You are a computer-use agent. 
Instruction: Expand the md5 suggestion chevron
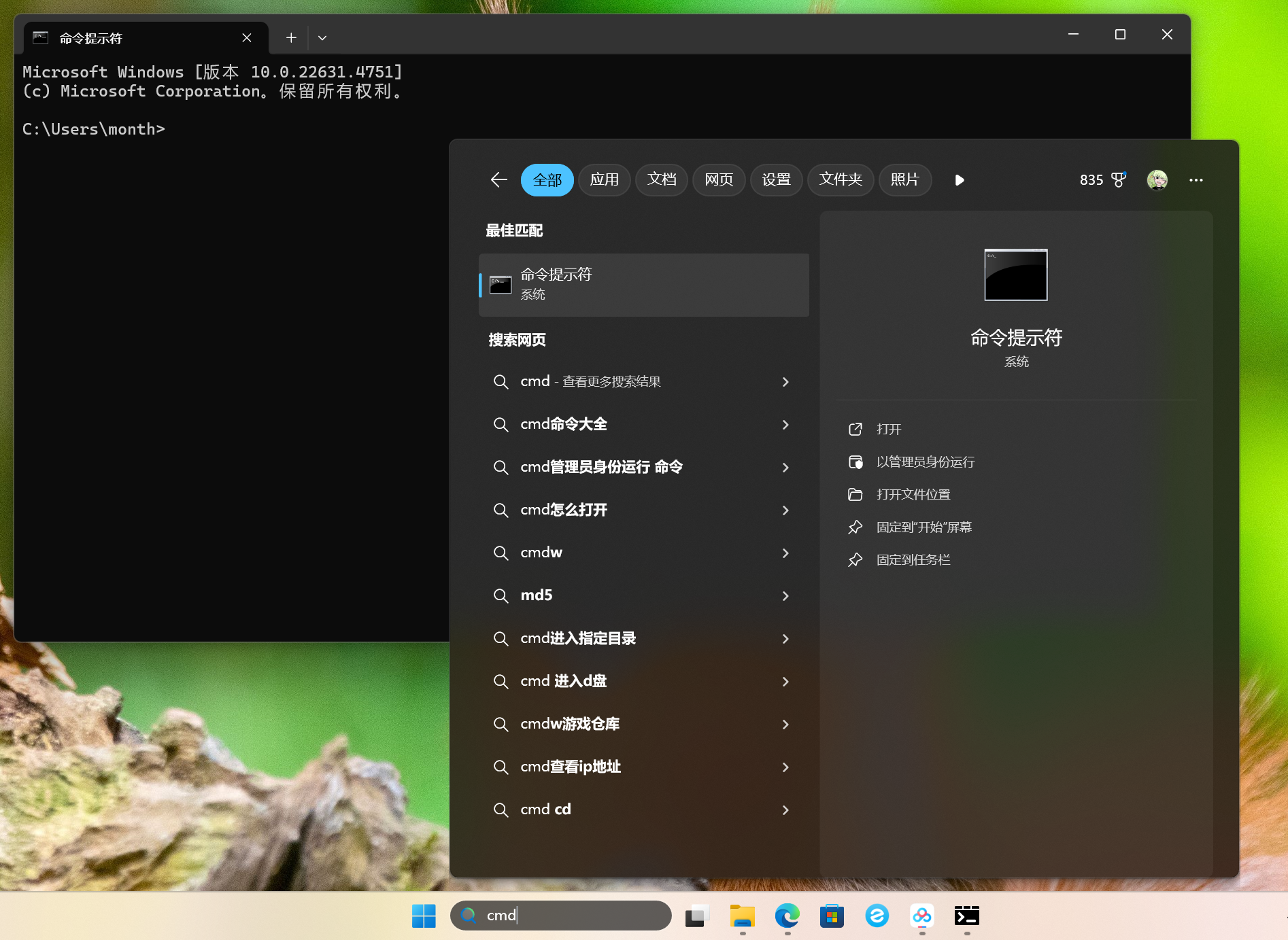click(785, 596)
